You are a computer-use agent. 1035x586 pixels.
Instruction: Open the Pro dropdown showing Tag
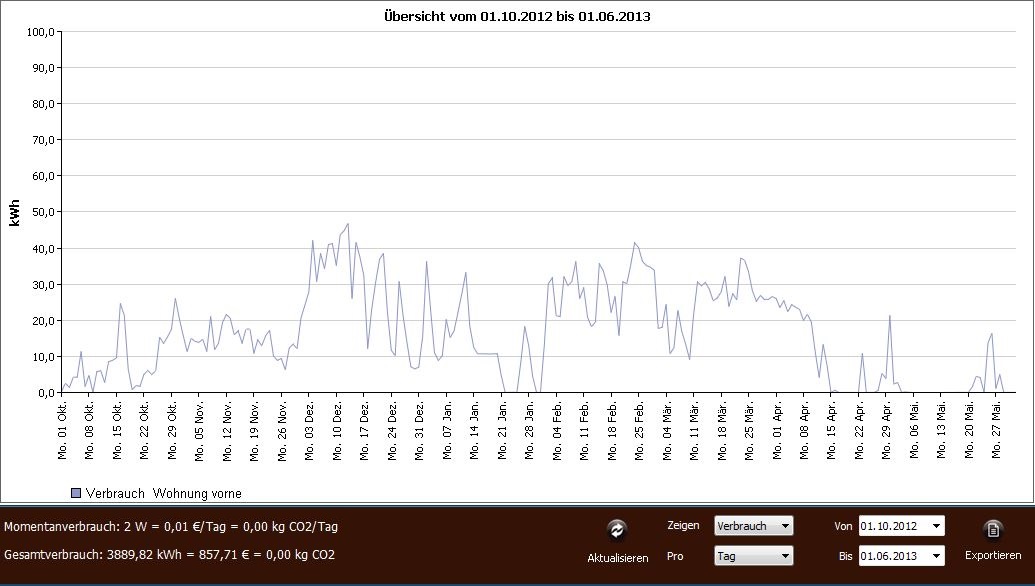753,555
